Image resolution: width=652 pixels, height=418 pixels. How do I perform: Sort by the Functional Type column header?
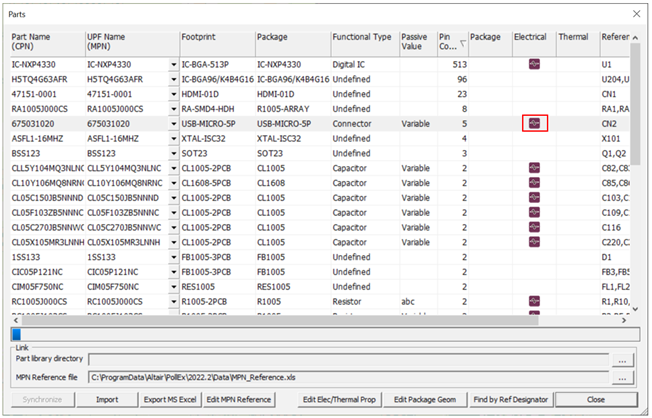click(x=362, y=42)
